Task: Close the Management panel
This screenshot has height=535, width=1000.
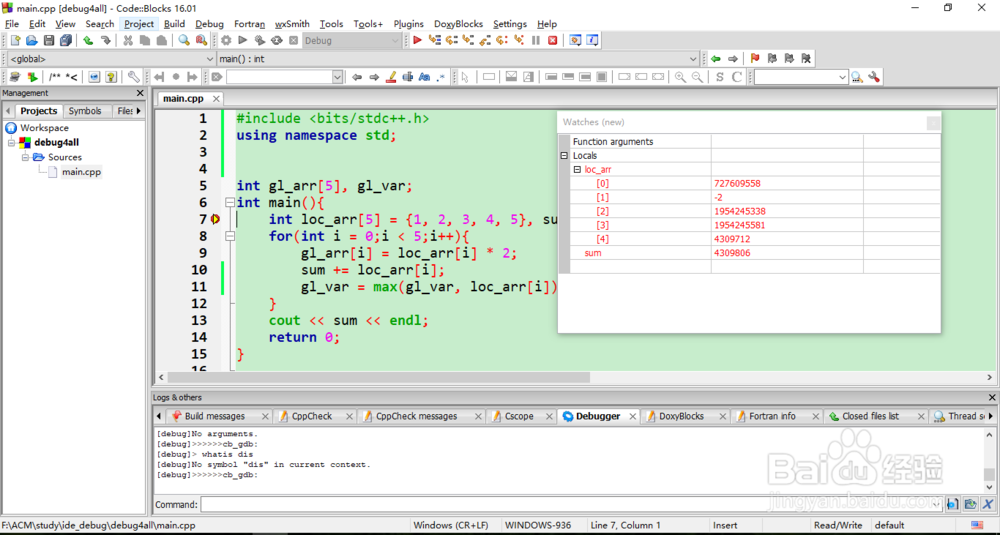Action: (x=140, y=93)
